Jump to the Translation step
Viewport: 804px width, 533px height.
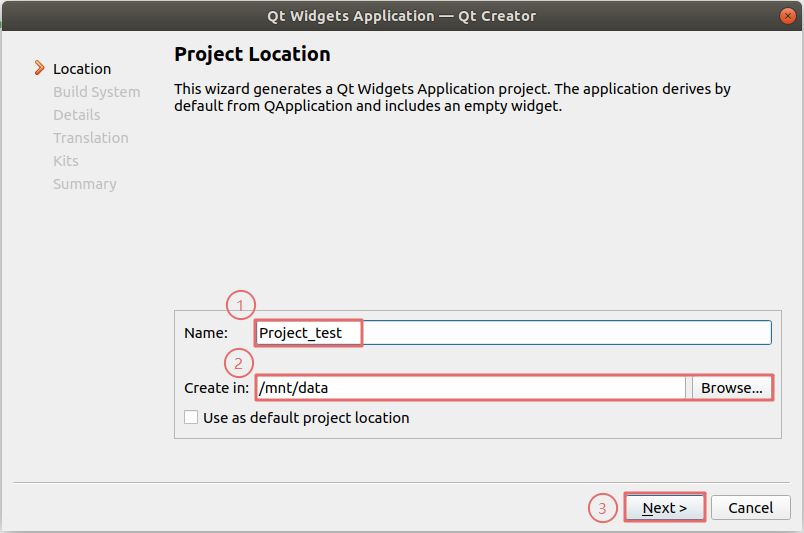tap(90, 138)
